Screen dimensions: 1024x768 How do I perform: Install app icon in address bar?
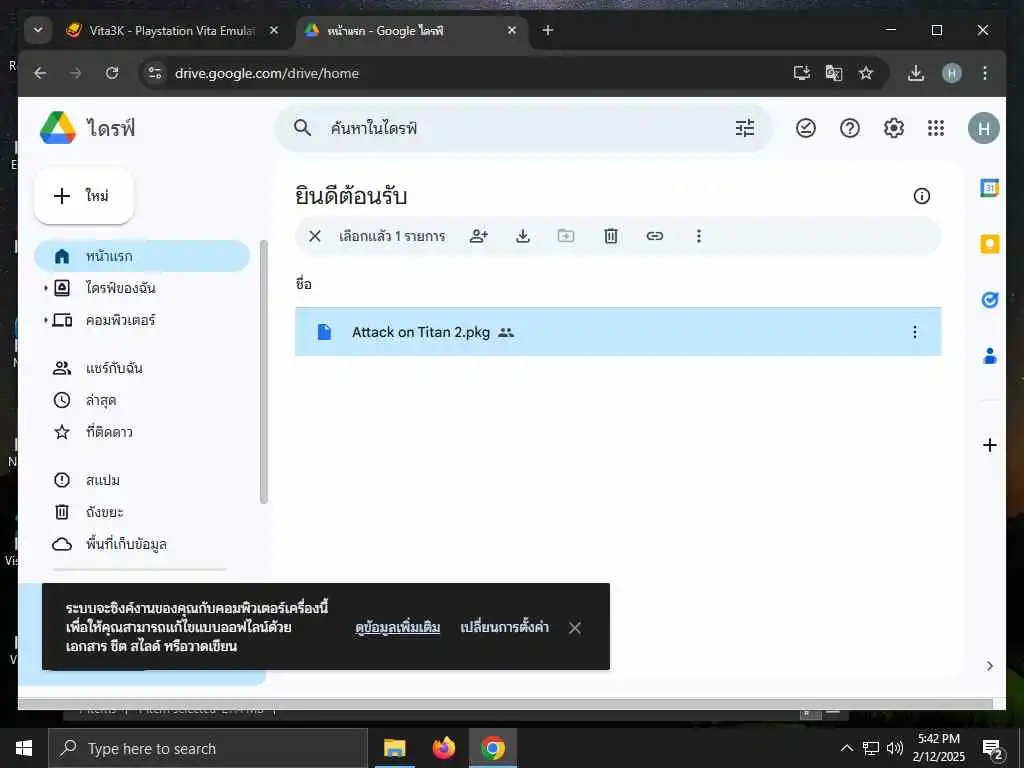pos(801,73)
